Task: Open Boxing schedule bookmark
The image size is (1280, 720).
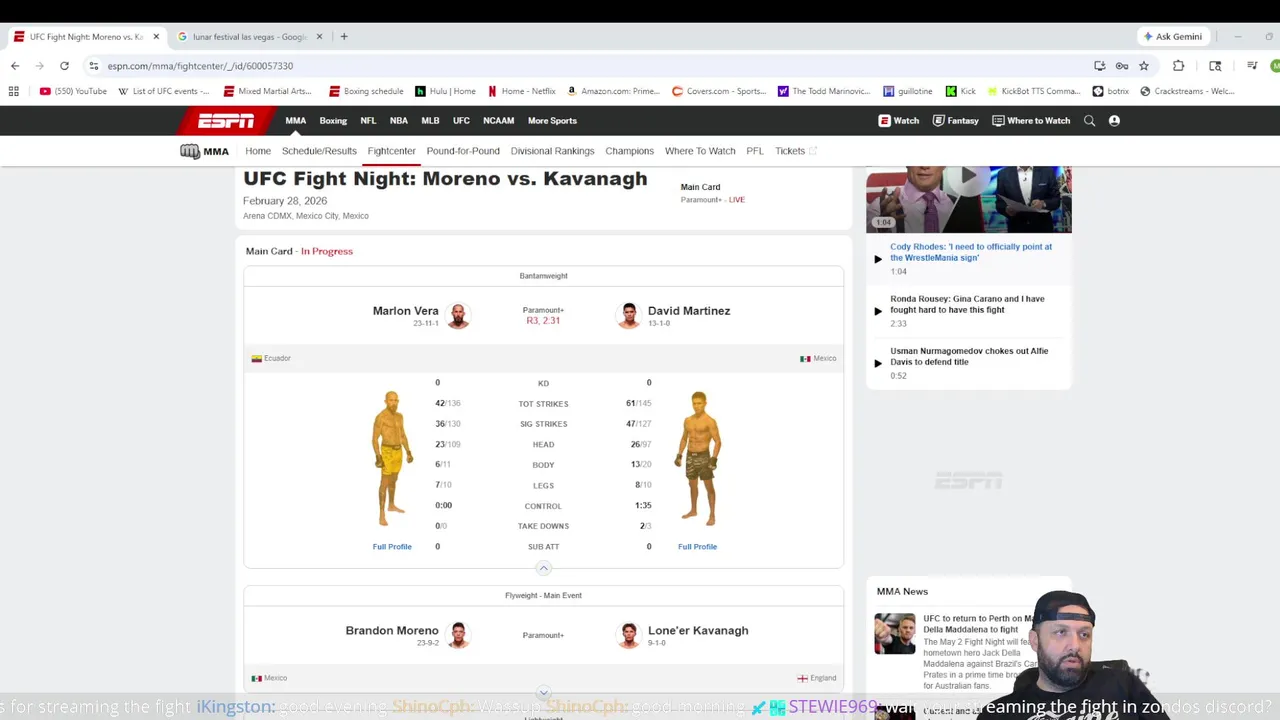Action: (x=366, y=91)
